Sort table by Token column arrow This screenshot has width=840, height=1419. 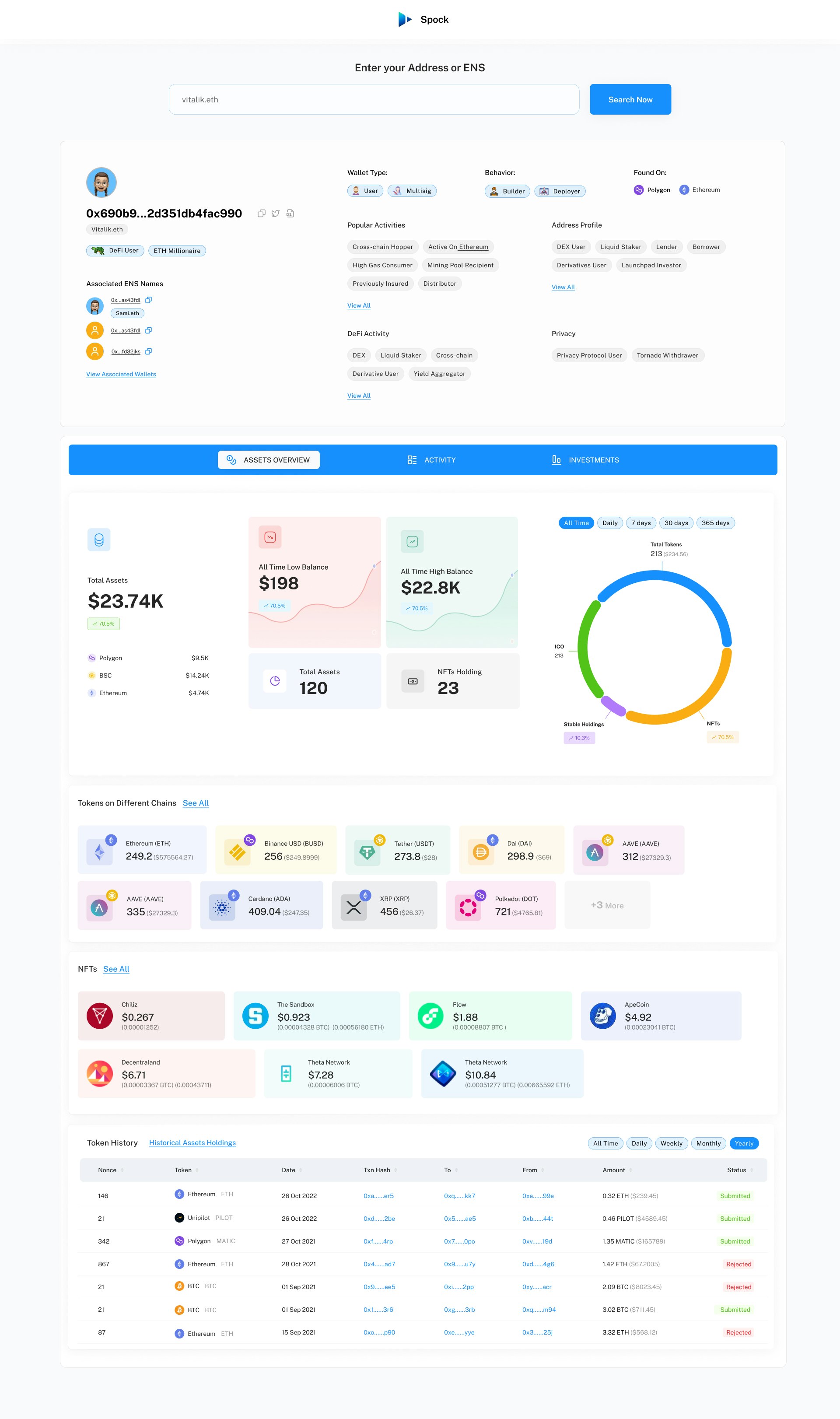[197, 1170]
